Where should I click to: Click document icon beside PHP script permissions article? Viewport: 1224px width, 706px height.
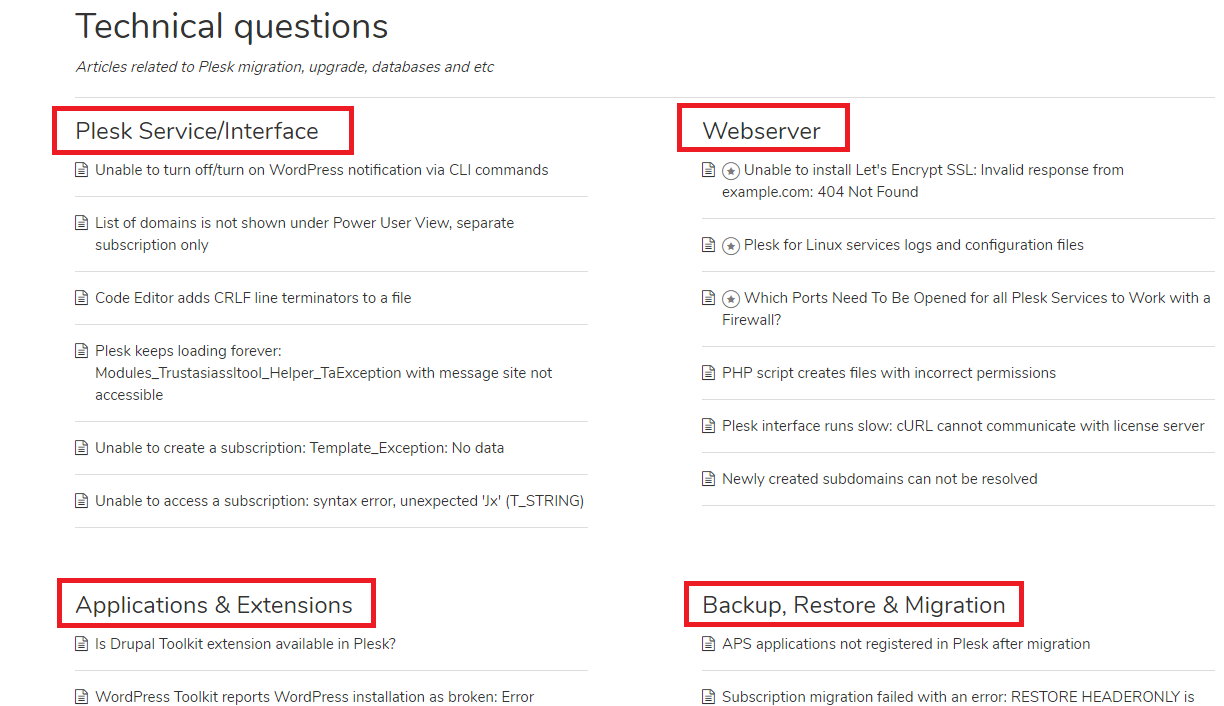709,373
